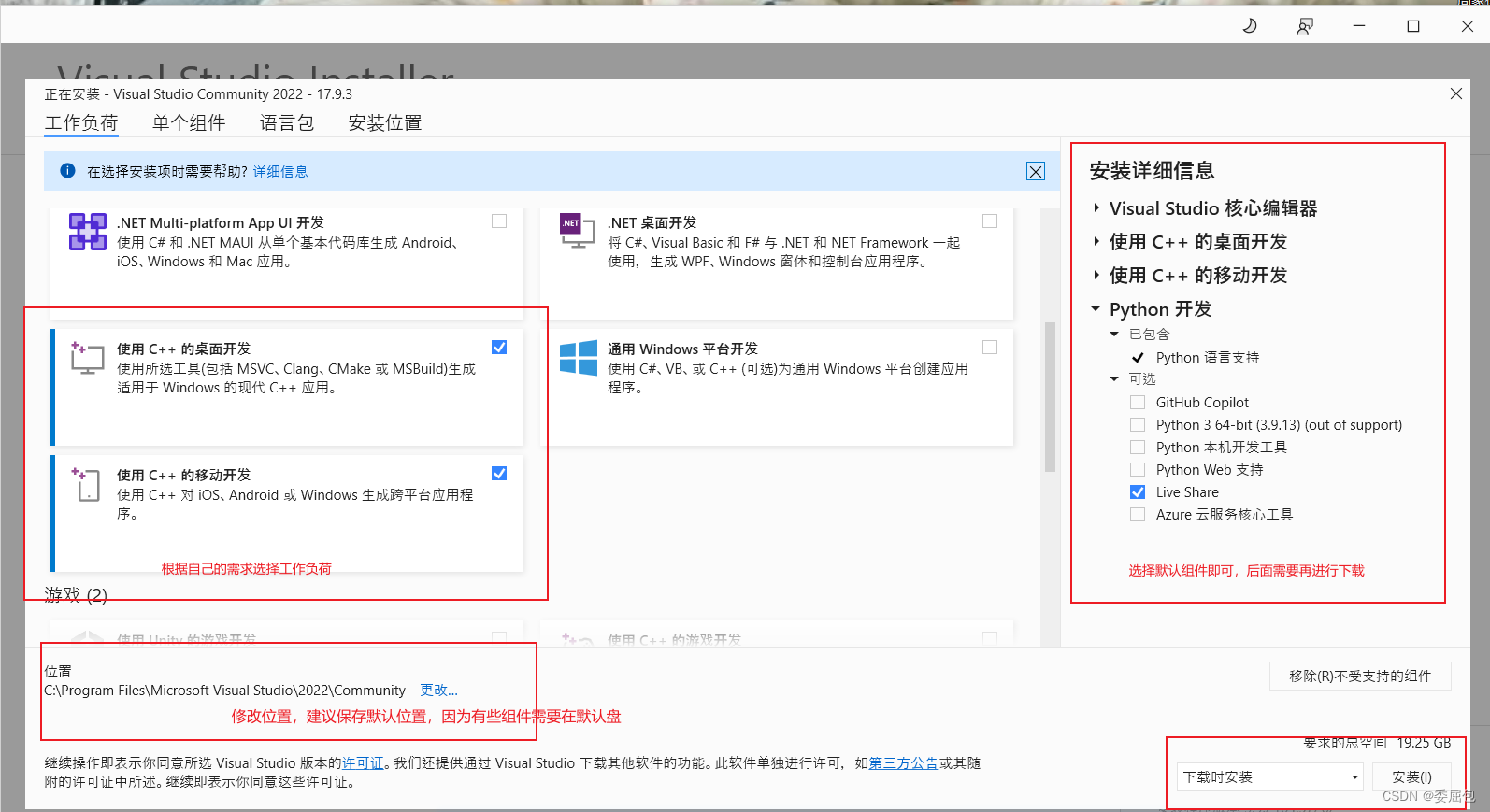Enable the GitHub Copilot optional component
Viewport: 1490px width, 812px height.
pos(1138,403)
